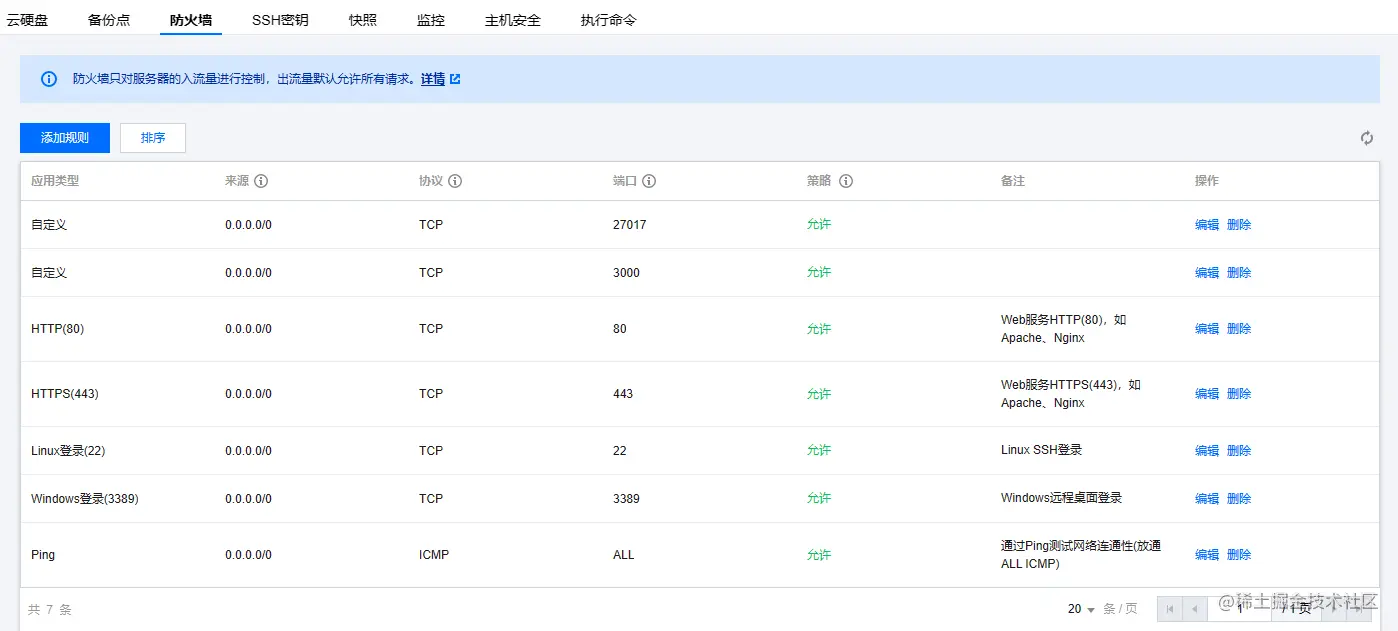Click the Windows登录(3389) application type cell

[x=85, y=499]
